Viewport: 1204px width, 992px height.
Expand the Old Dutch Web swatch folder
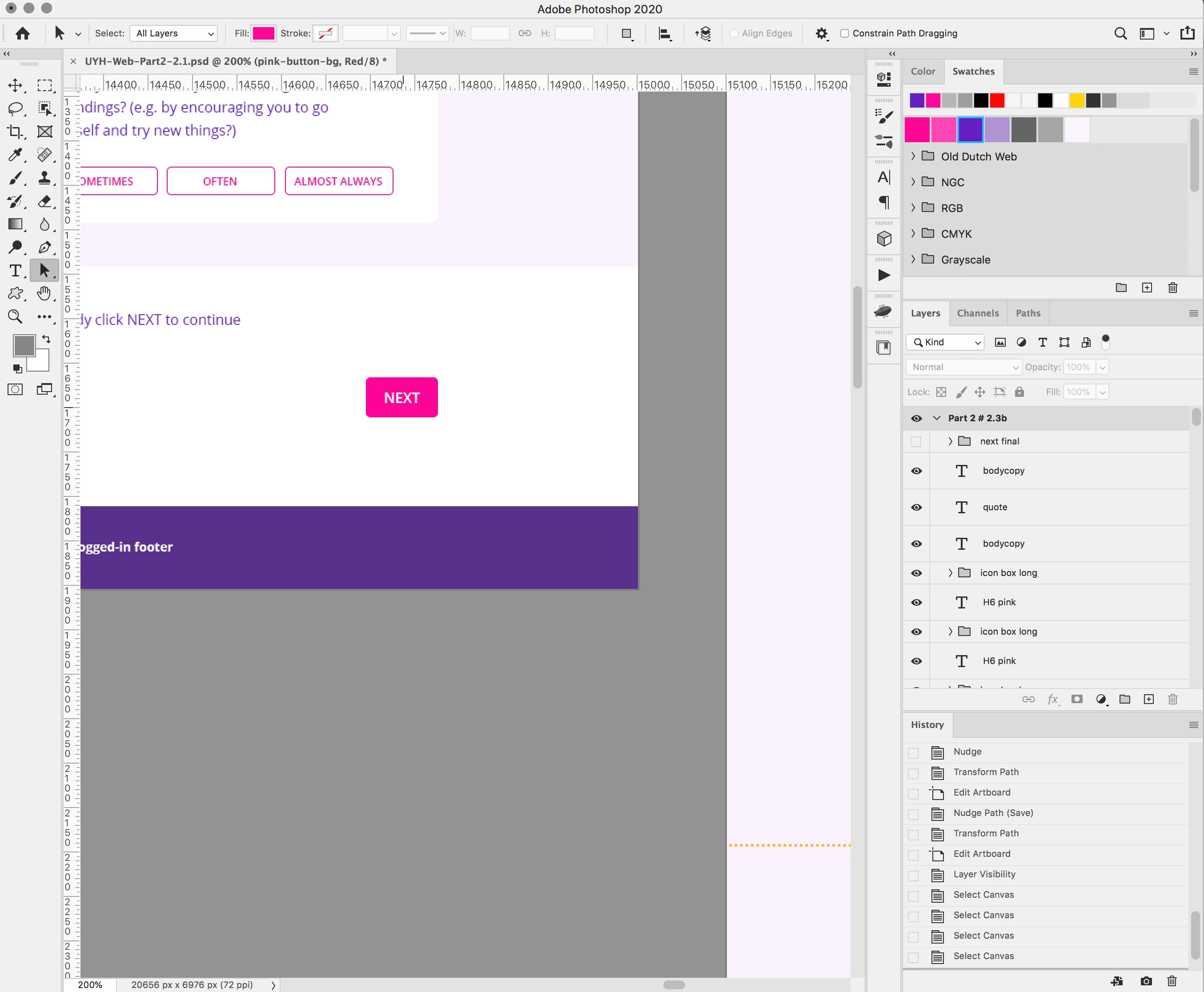pos(913,156)
